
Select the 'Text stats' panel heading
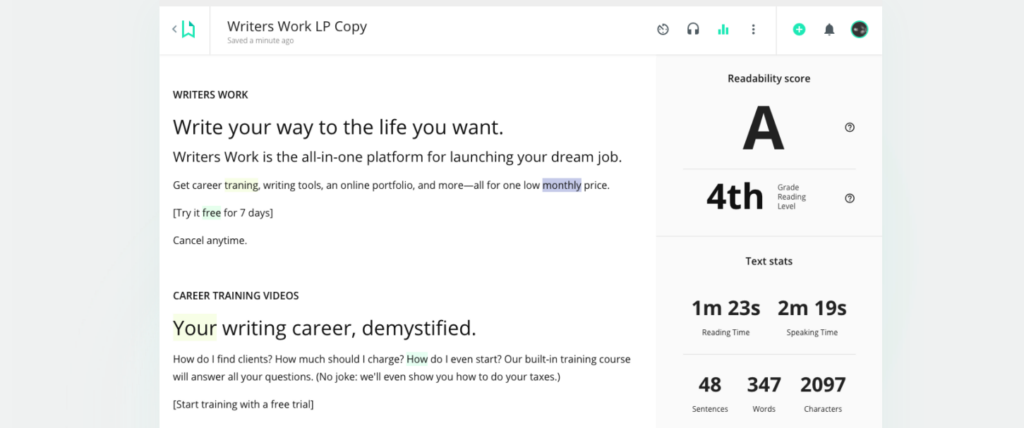pyautogui.click(x=769, y=261)
